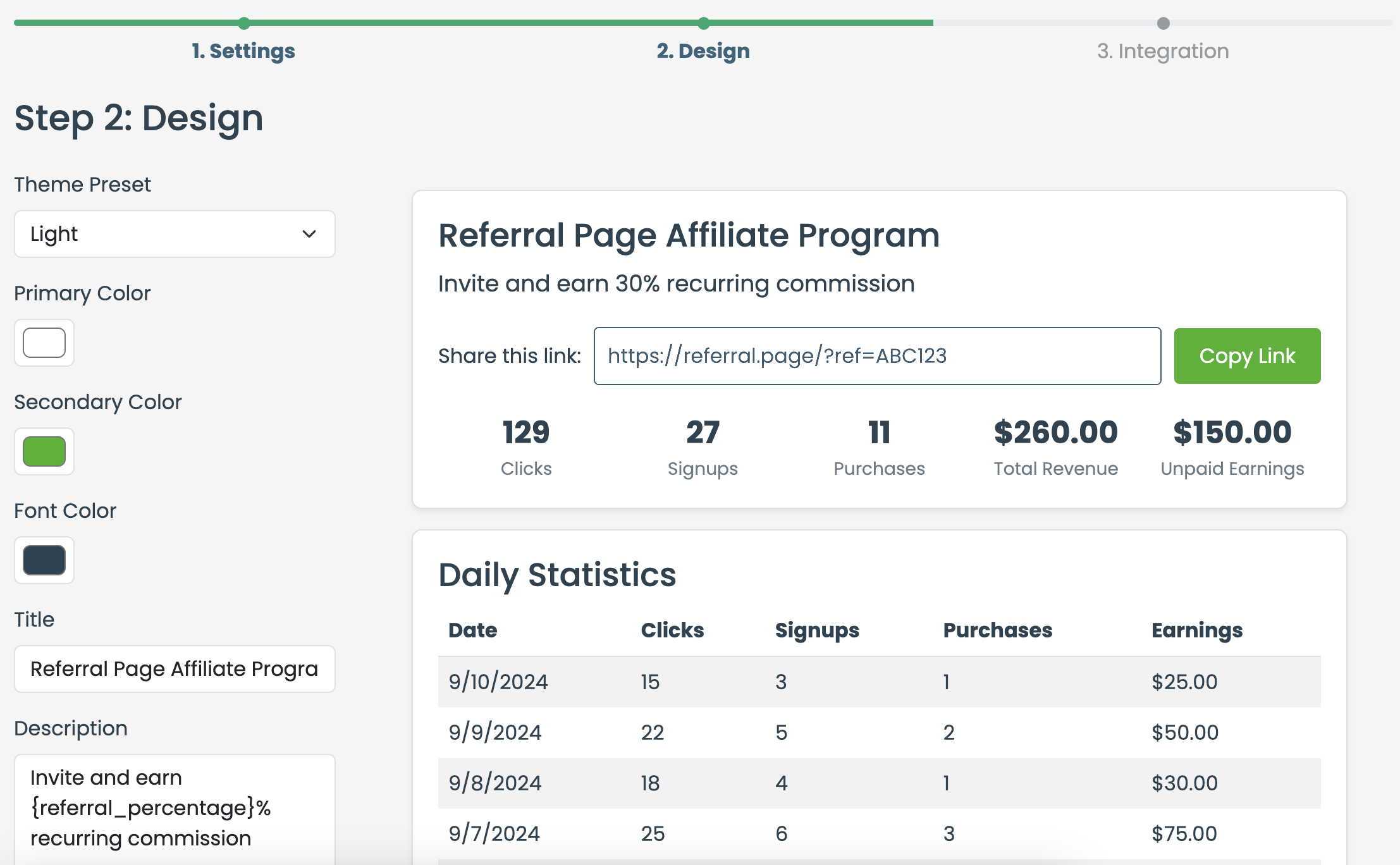Click the $50.00 earnings cell
Viewport: 1400px width, 865px height.
[x=1185, y=733]
